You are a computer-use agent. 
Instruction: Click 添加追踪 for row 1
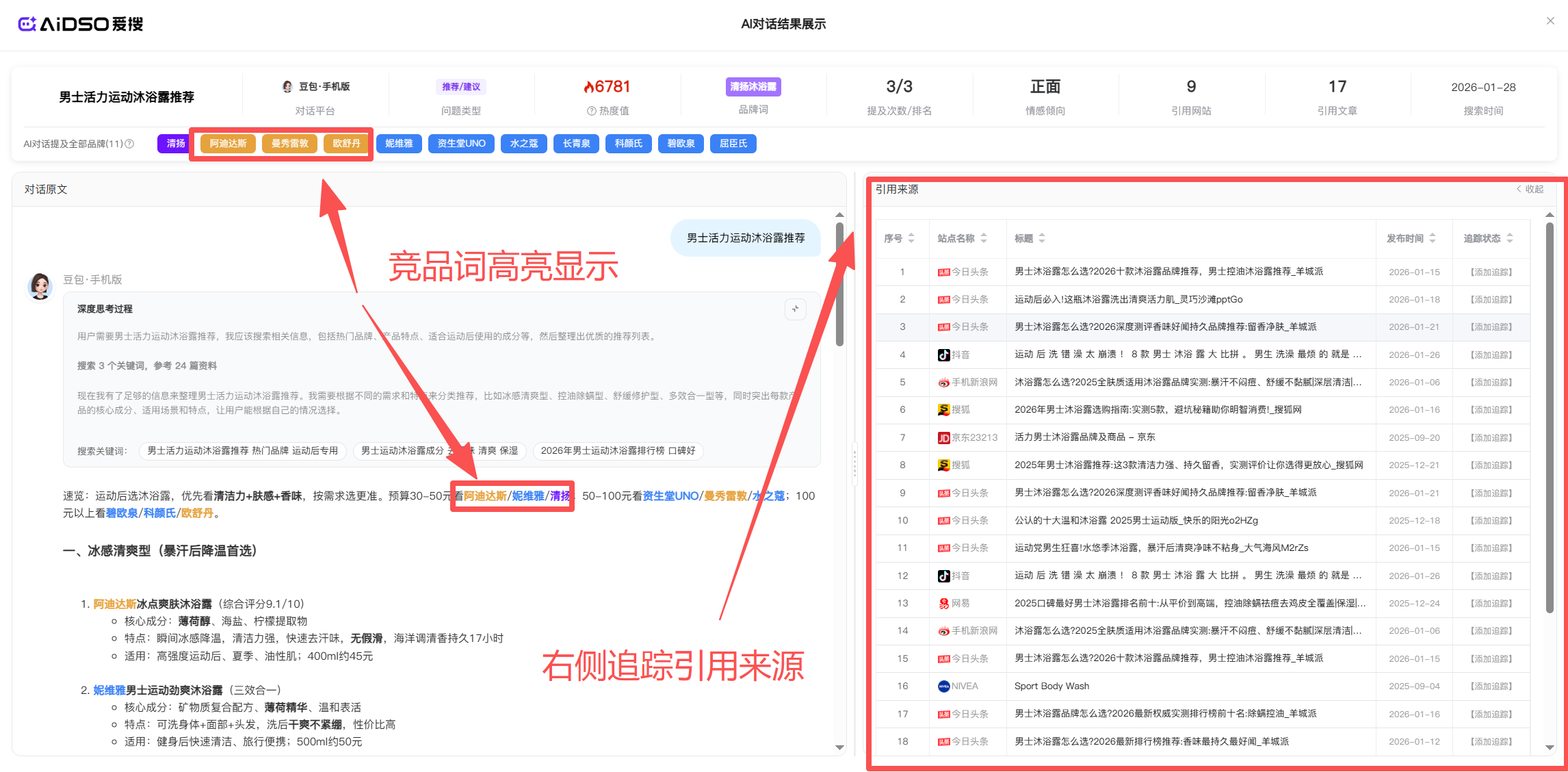(1491, 272)
